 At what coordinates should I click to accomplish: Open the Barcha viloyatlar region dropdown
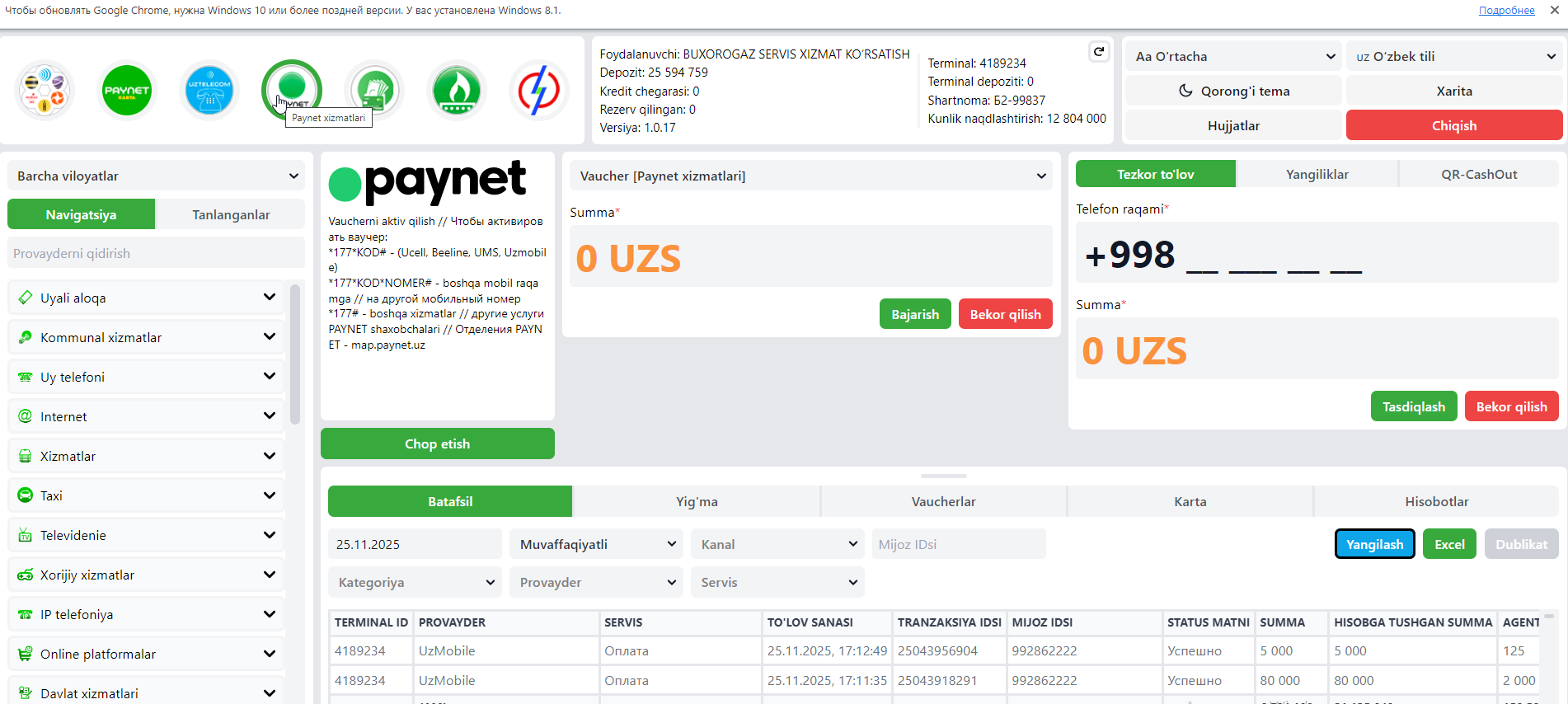(x=157, y=176)
